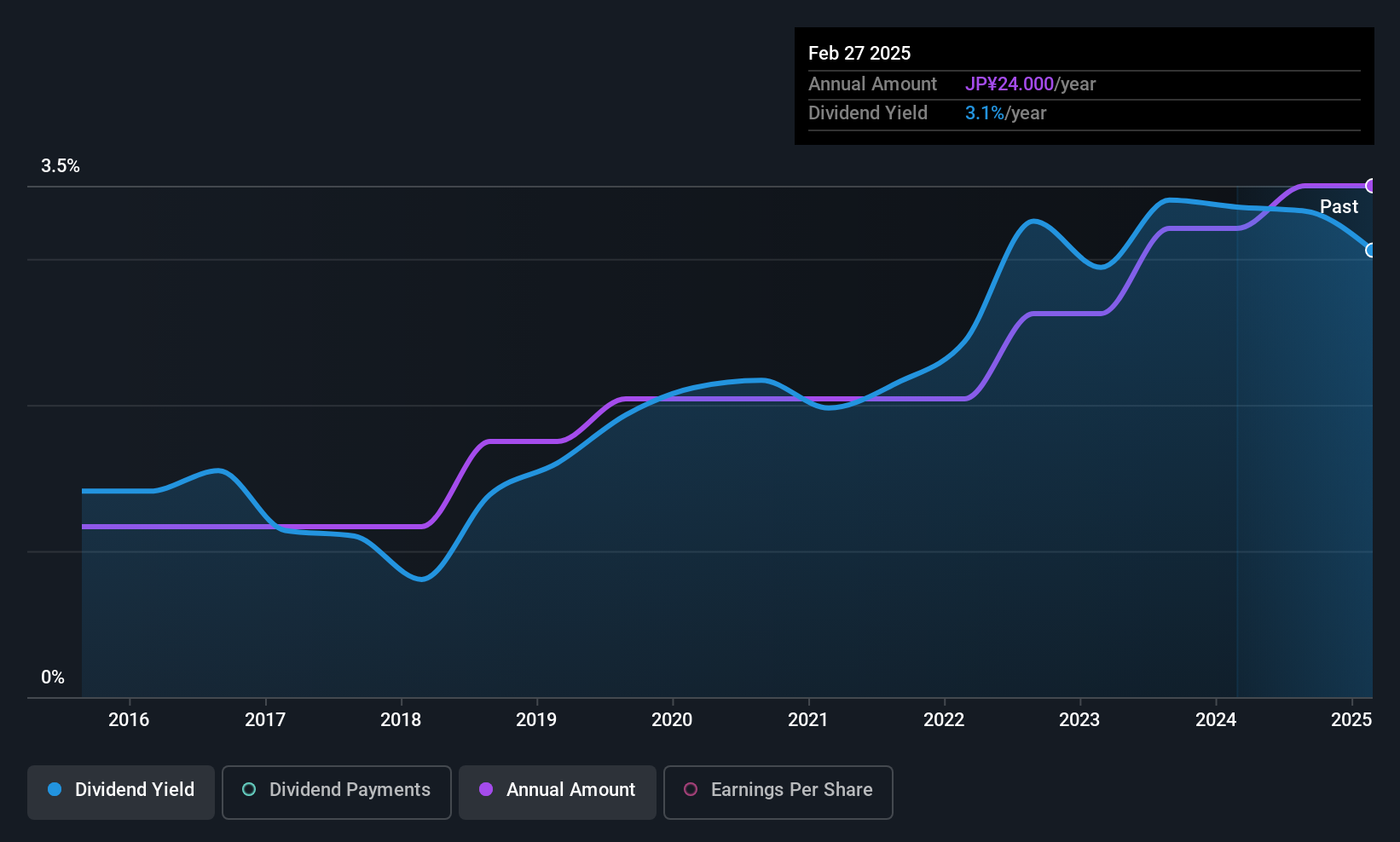Click the 2024 x-axis label

pyautogui.click(x=1216, y=719)
